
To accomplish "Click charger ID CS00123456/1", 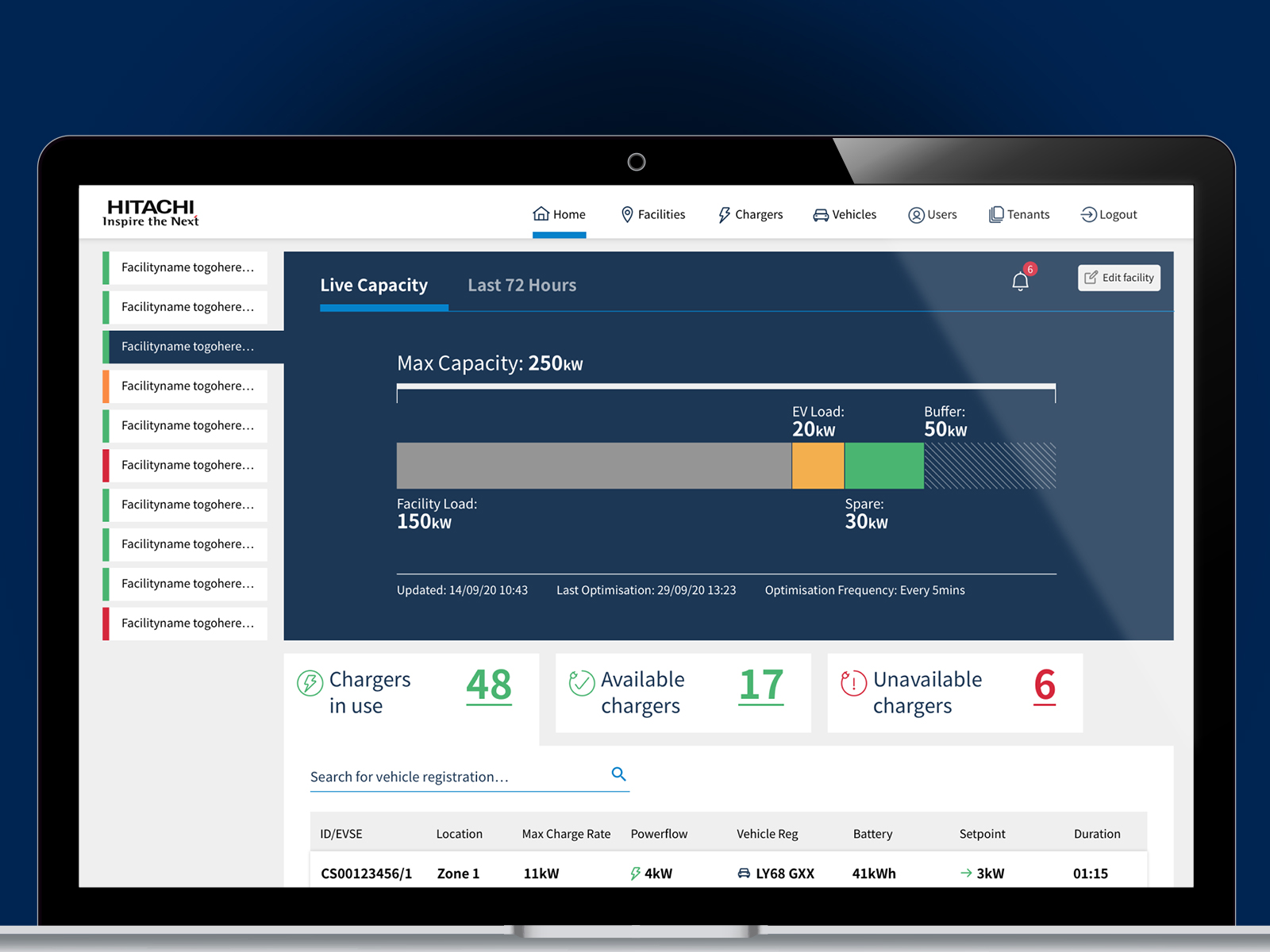I will pyautogui.click(x=367, y=873).
